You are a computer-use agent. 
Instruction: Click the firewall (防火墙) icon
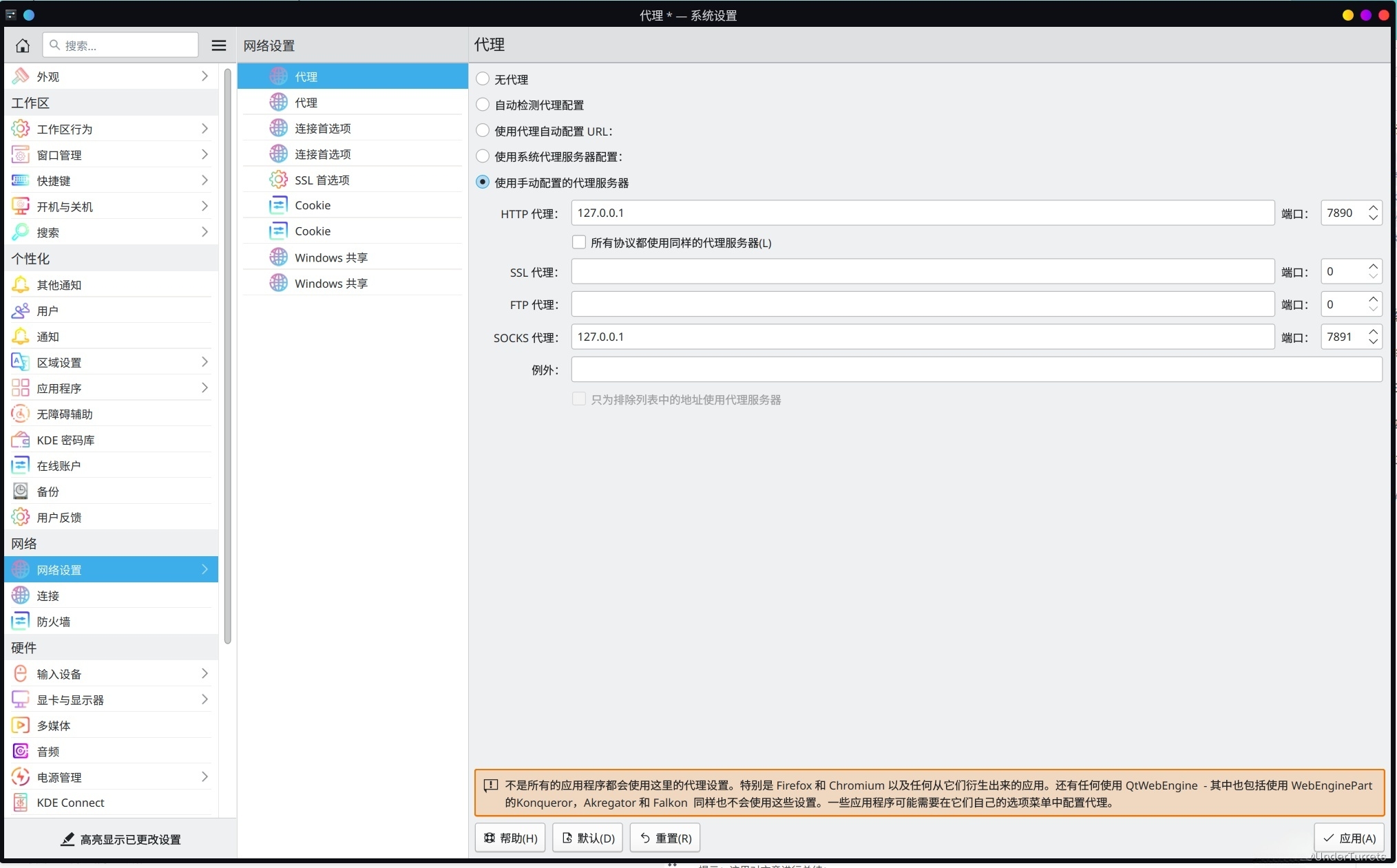[21, 622]
